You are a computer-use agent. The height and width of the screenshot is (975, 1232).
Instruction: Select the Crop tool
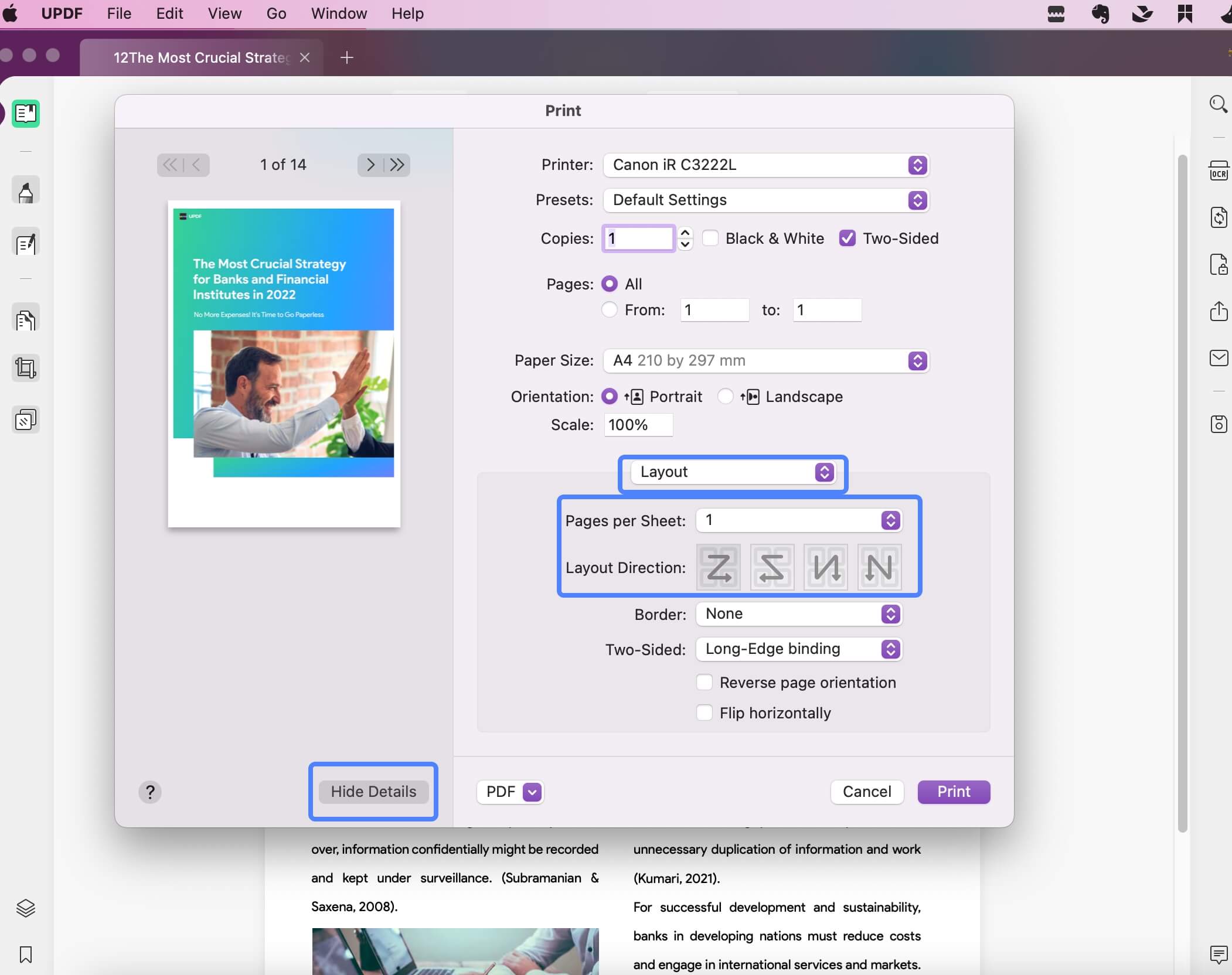pos(26,367)
